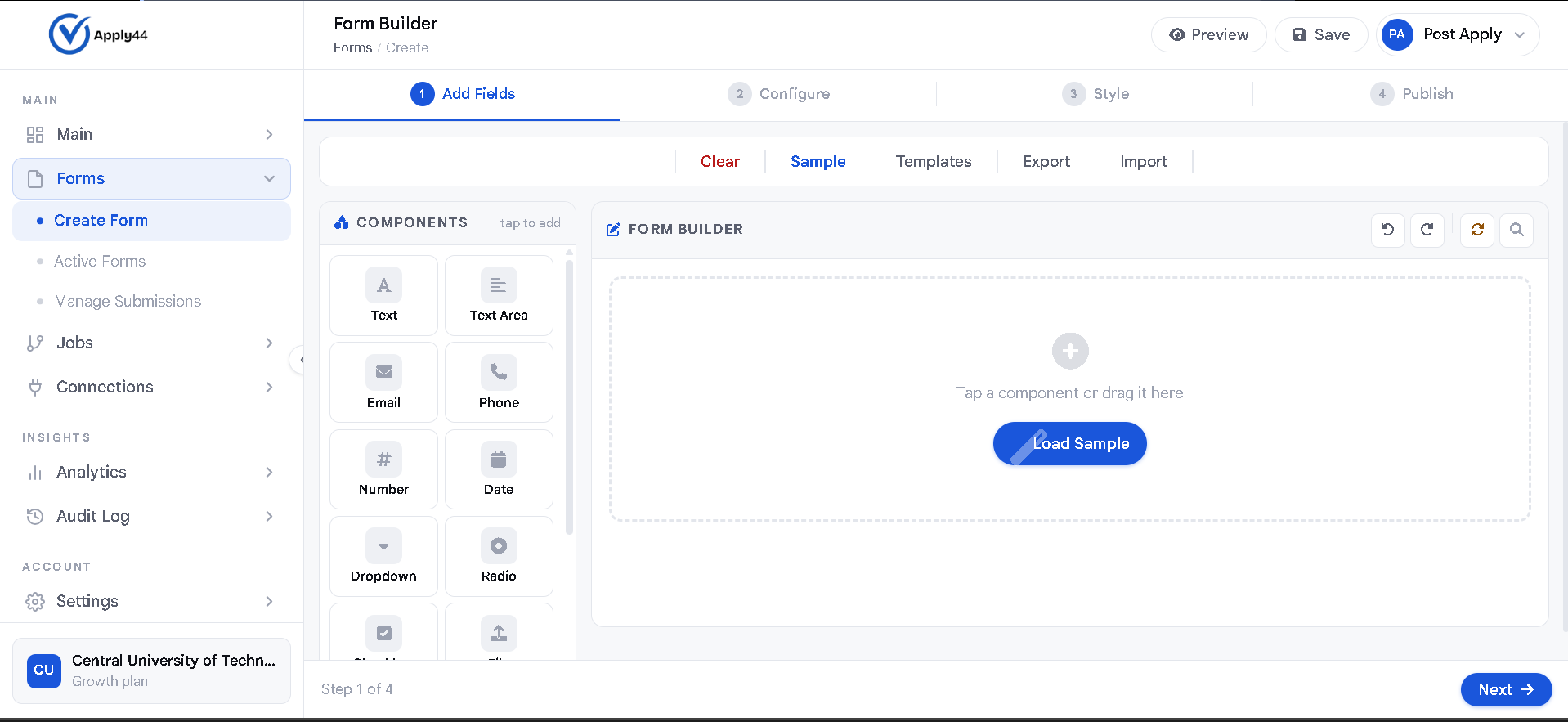Go to Configure step
The width and height of the screenshot is (1568, 722).
[x=778, y=94]
